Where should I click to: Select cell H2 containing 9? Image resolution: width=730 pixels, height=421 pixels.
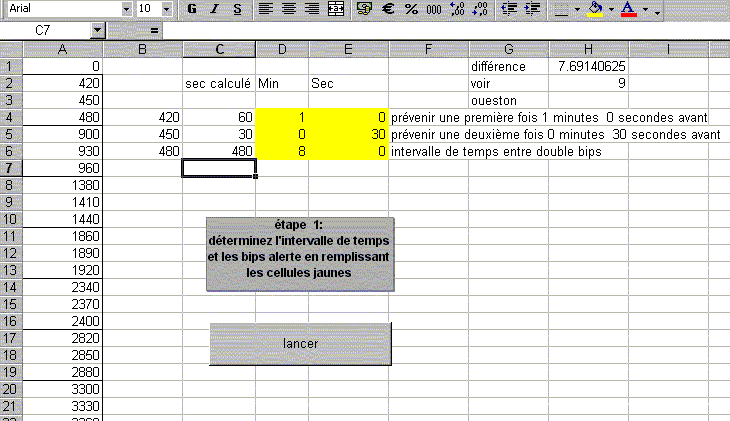[588, 83]
